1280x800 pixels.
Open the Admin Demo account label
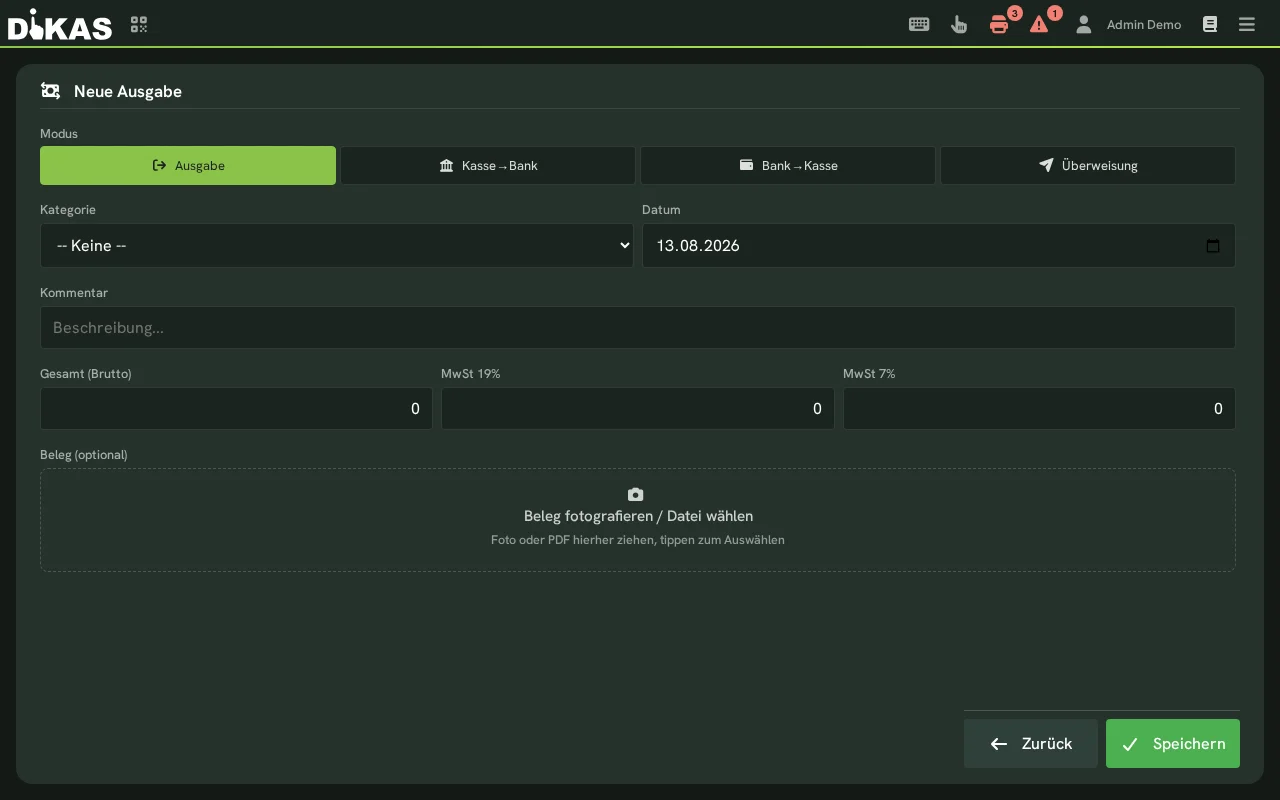[1144, 25]
